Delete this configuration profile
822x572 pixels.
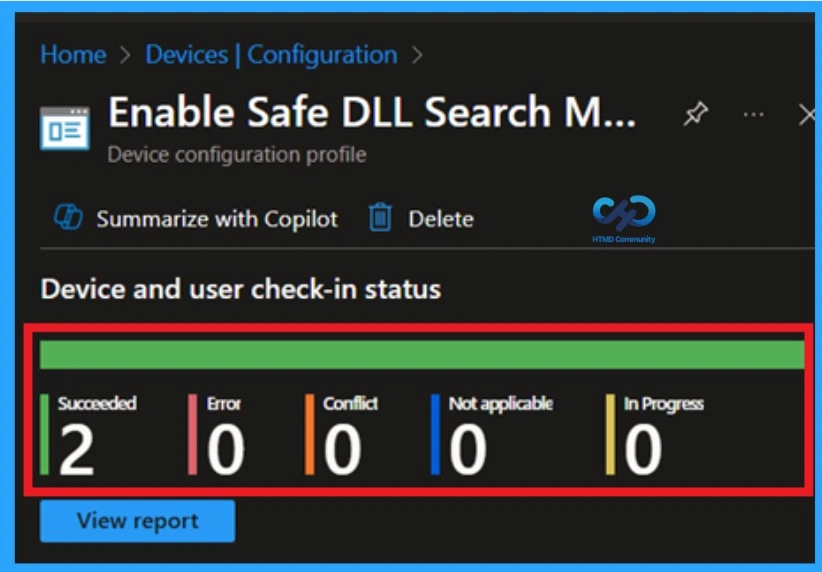coord(441,219)
